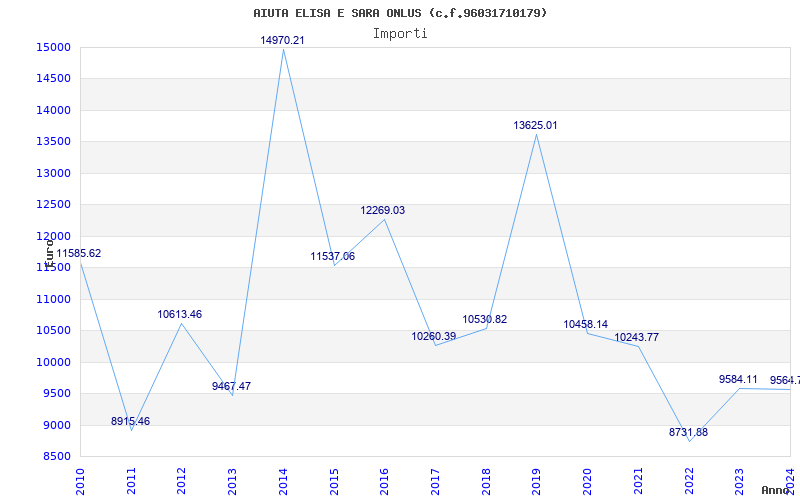Viewport: 800px width, 500px height.
Task: Click the y-axis value 14000
Action: 53,110
